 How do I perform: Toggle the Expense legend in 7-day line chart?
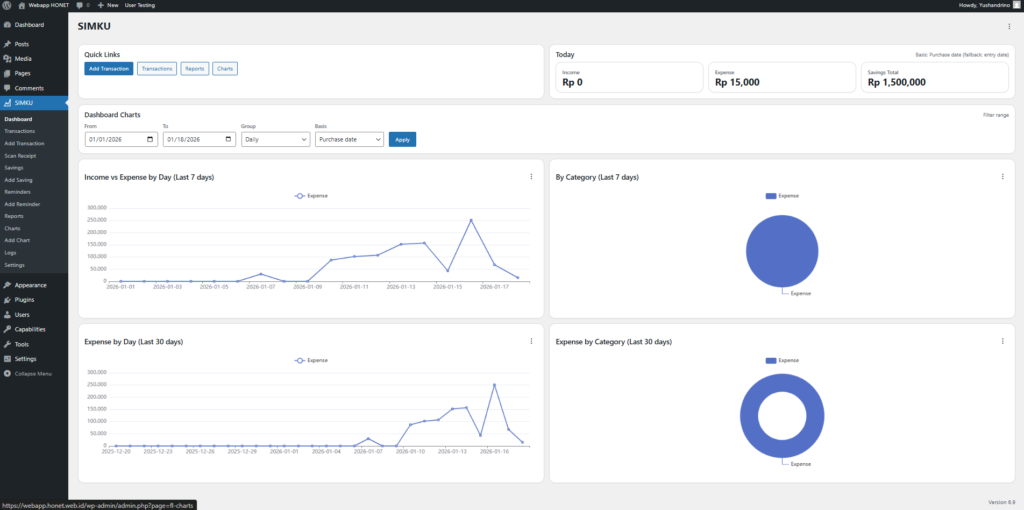pos(311,196)
